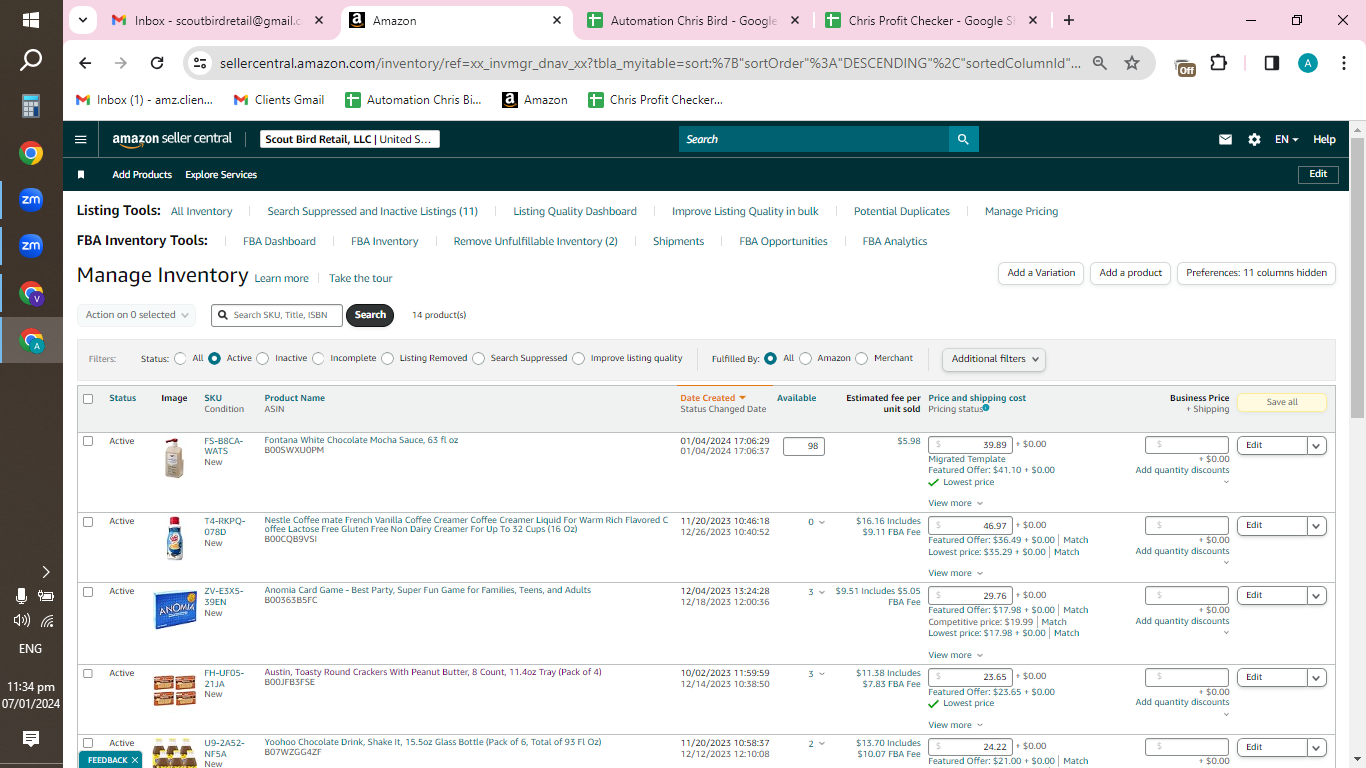Open the Listing Quality Dashboard link
1366x768 pixels.
[x=575, y=212]
